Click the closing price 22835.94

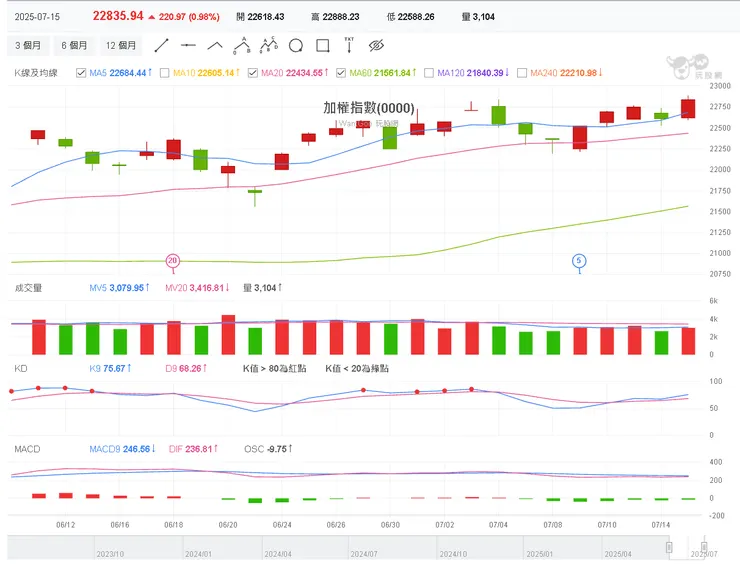118,16
